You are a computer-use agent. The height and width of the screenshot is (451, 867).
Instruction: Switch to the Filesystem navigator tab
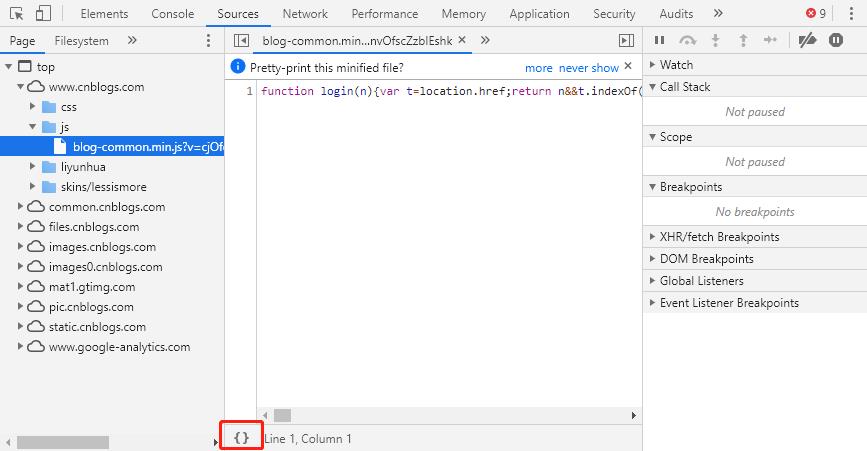[81, 41]
